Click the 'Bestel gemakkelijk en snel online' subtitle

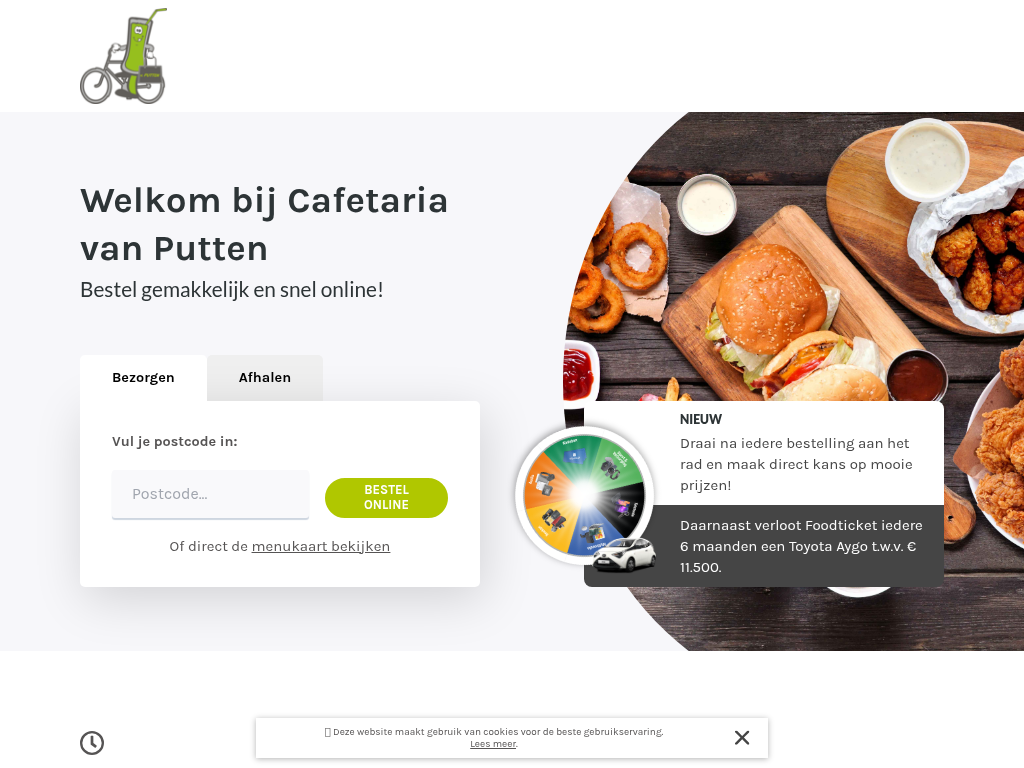pos(231,289)
